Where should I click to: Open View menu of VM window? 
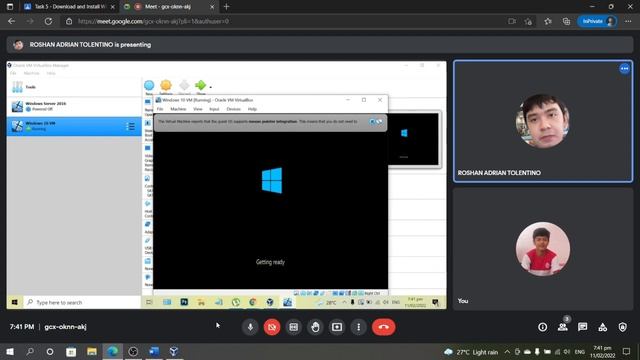pyautogui.click(x=198, y=109)
